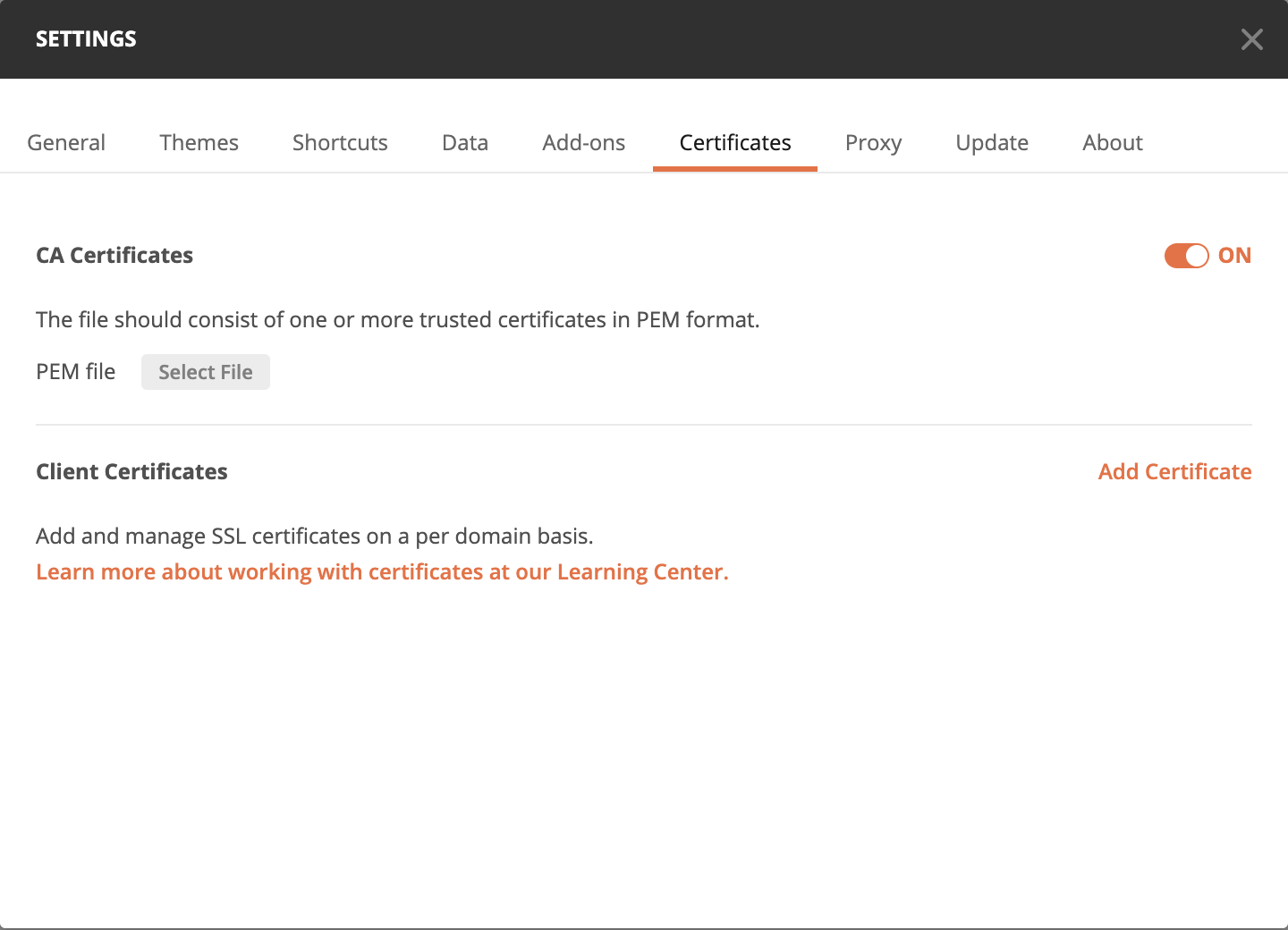Open the Learning Center certificates link
This screenshot has height=930, width=1288.
(x=382, y=572)
